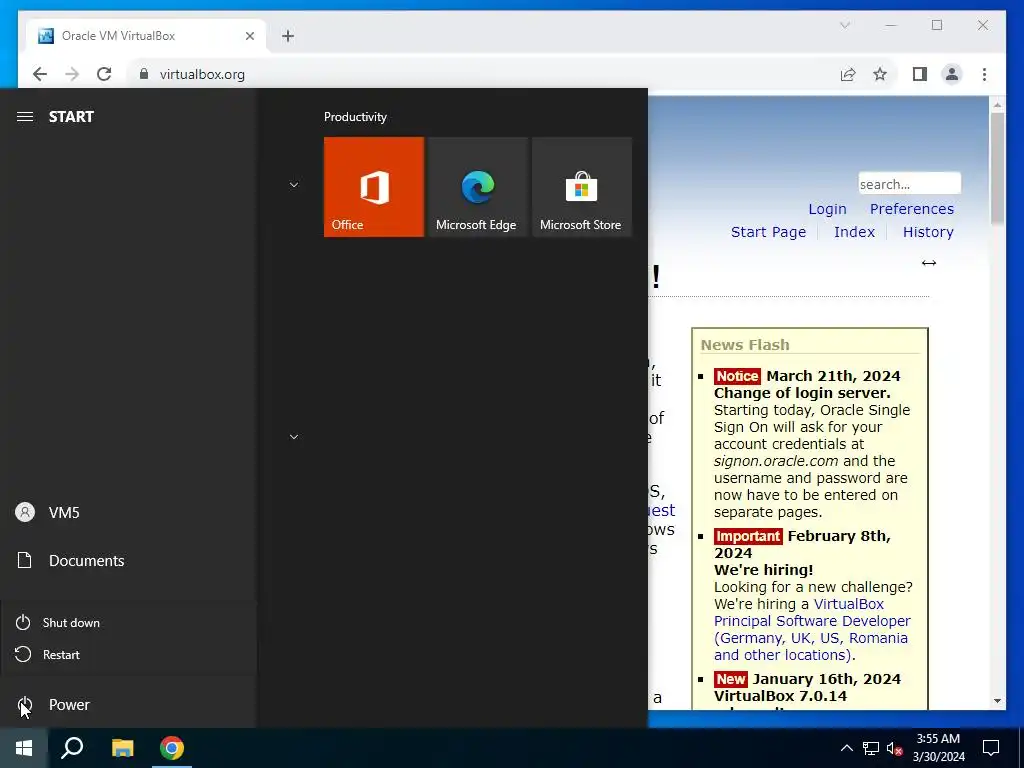The width and height of the screenshot is (1024, 768).
Task: Launch Microsoft Edge from the Start tiles
Action: 477,187
